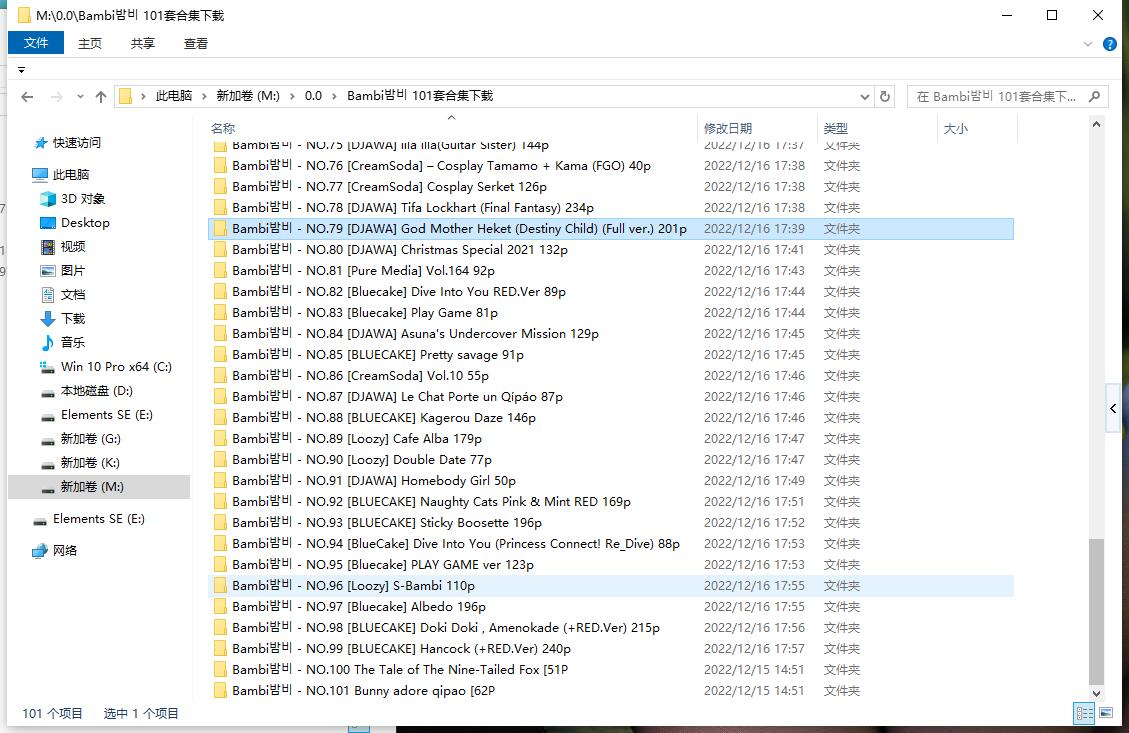Open Desktop in the navigation pane
Viewport: 1129px width, 733px height.
pos(85,222)
